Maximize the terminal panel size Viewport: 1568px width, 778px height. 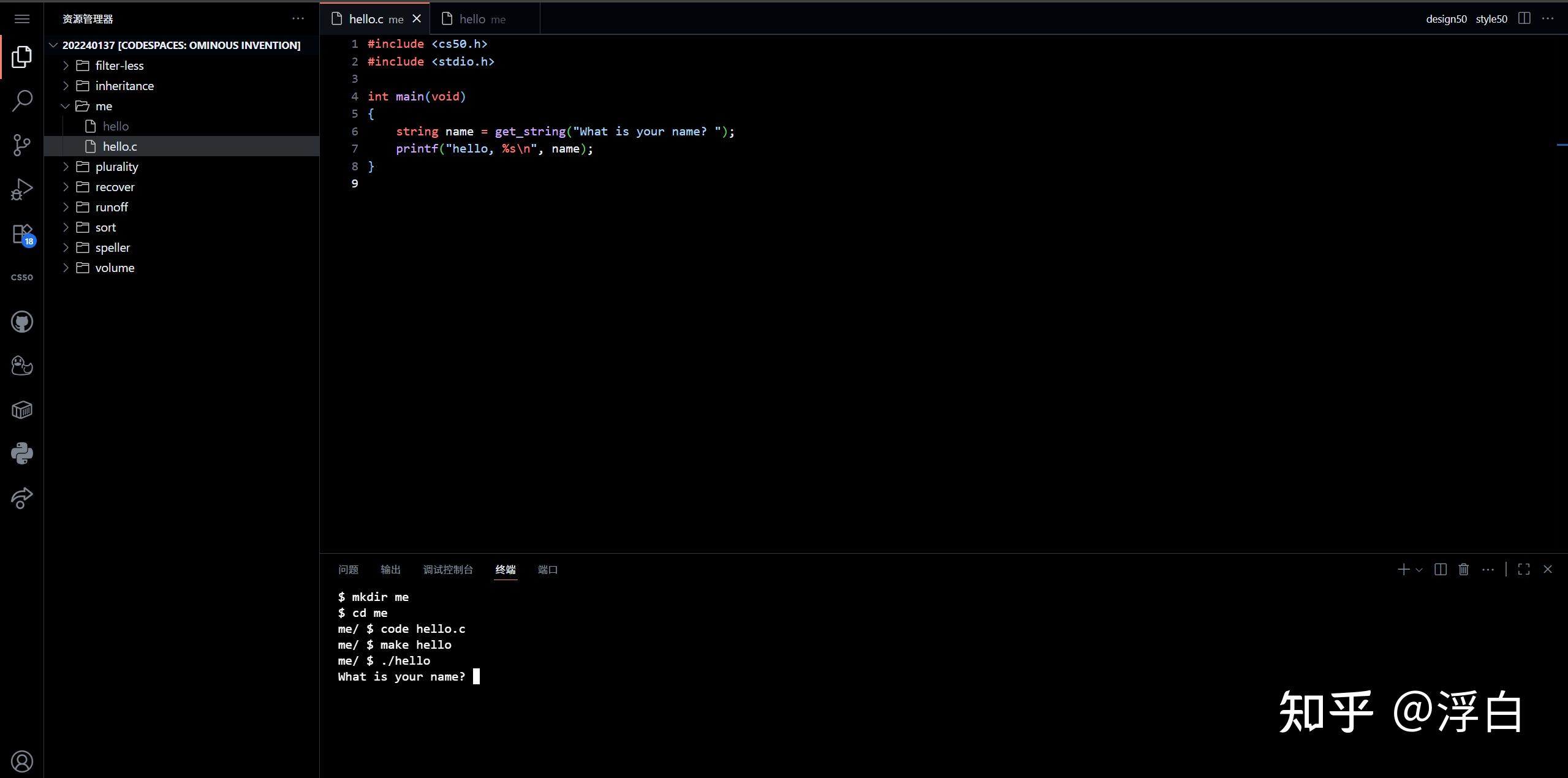pyautogui.click(x=1524, y=570)
